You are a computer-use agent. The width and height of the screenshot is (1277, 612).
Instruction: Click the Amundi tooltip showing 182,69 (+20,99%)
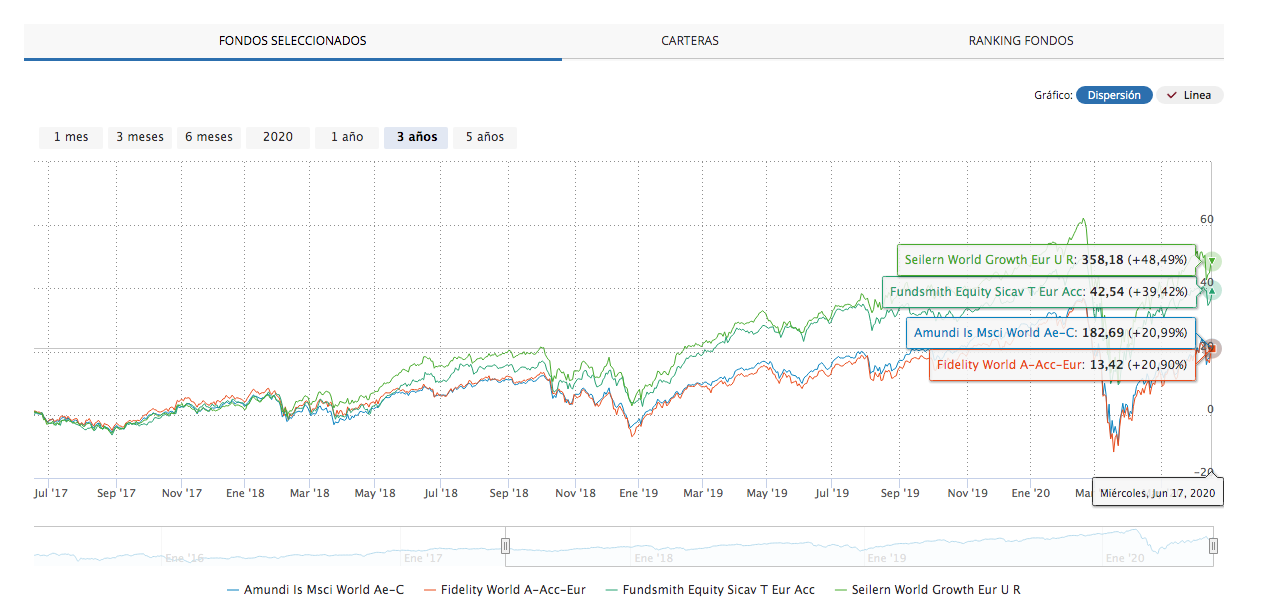(x=1051, y=331)
